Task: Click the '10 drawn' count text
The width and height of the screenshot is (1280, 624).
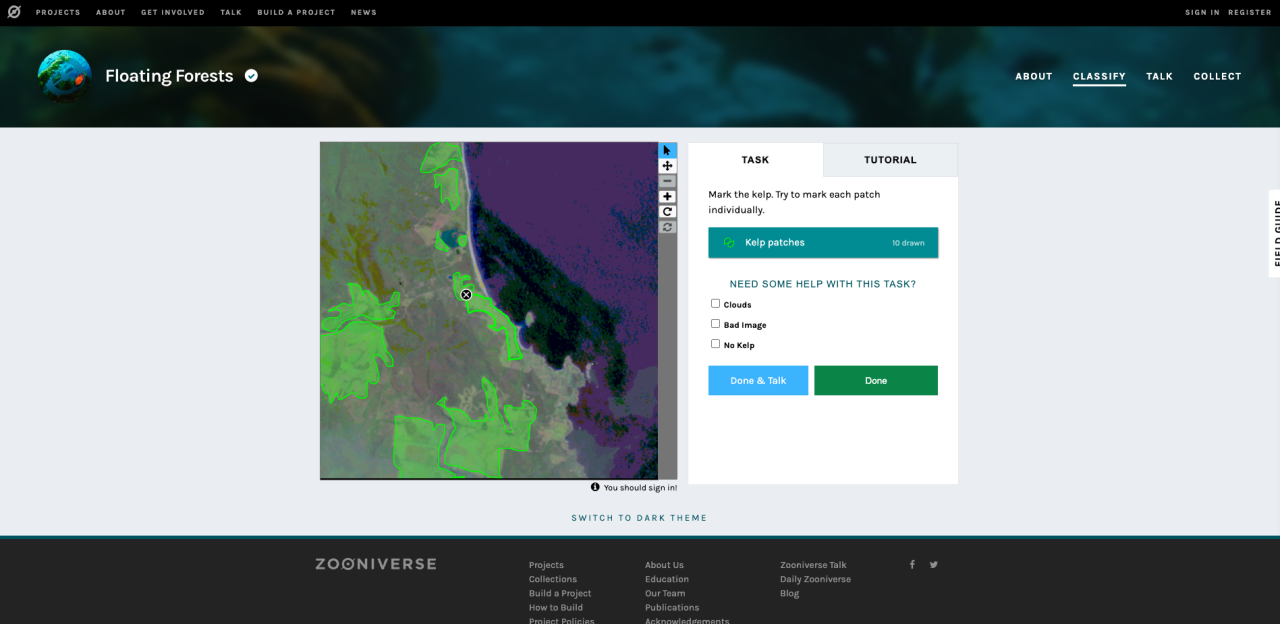Action: point(908,243)
